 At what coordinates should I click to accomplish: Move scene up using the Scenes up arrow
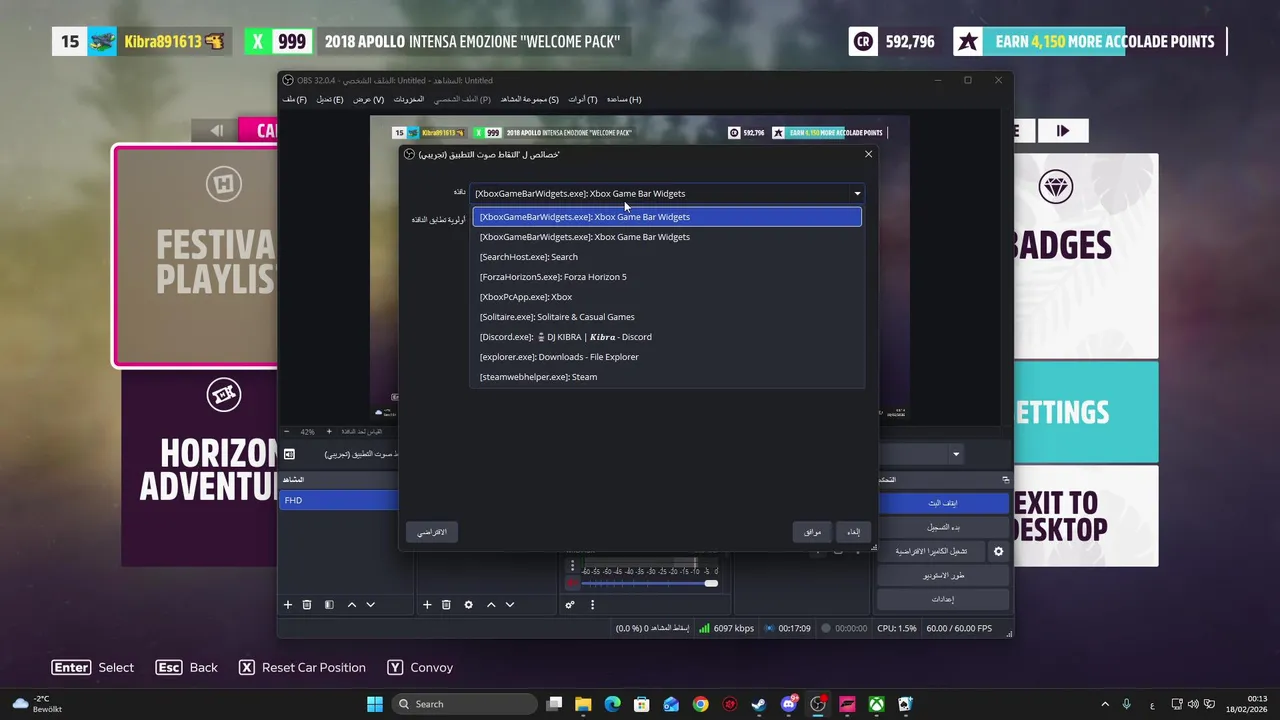pos(352,605)
